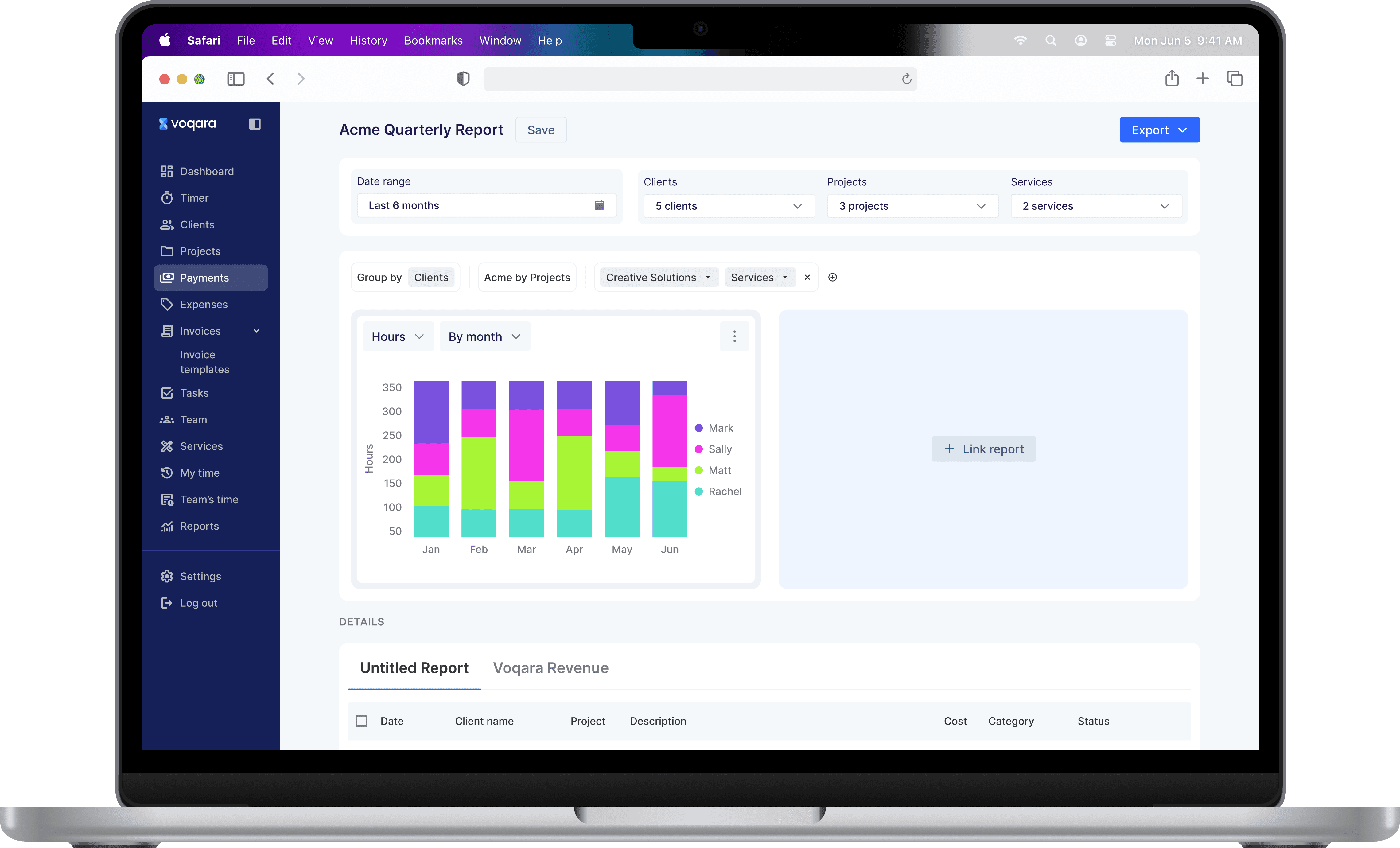Check the select-all checkbox in details table
The height and width of the screenshot is (848, 1400).
click(x=361, y=721)
